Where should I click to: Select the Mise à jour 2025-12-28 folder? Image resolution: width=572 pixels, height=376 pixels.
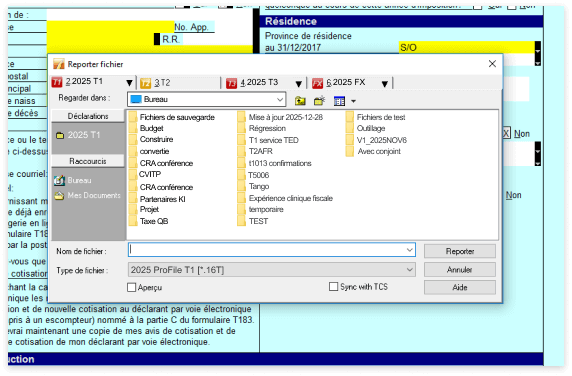[281, 117]
